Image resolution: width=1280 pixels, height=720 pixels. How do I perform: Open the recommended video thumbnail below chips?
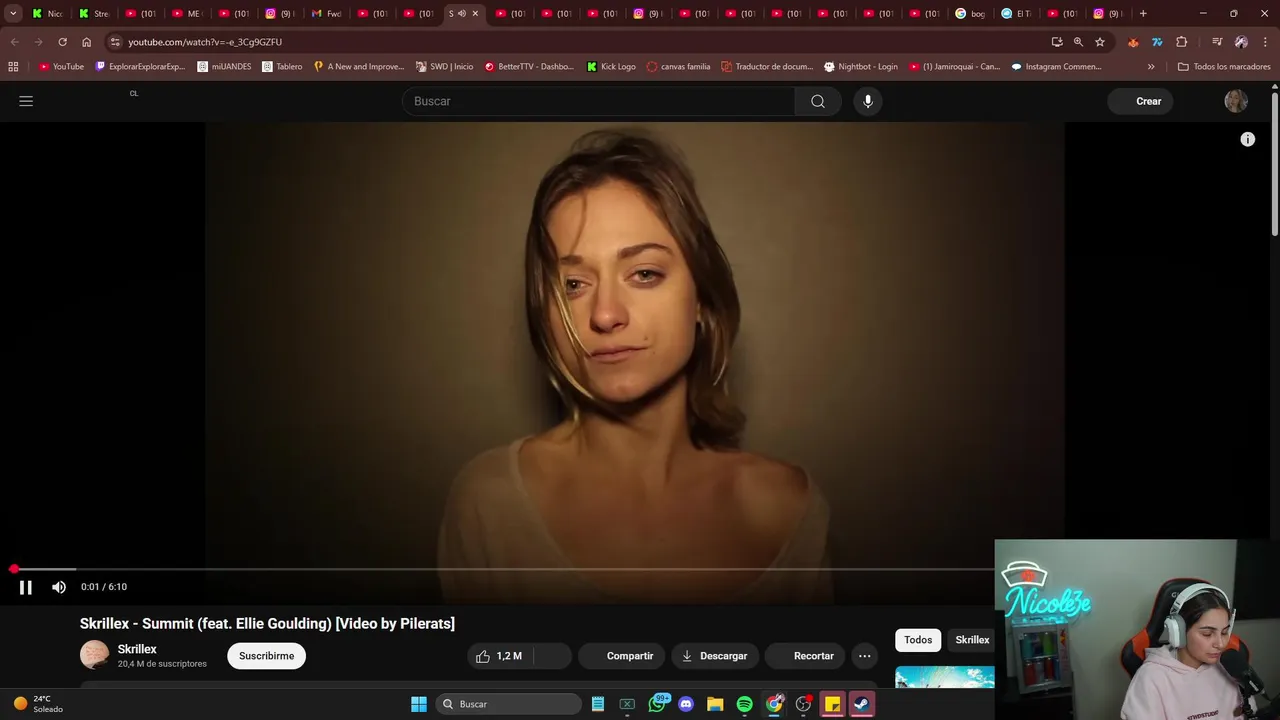pyautogui.click(x=945, y=677)
